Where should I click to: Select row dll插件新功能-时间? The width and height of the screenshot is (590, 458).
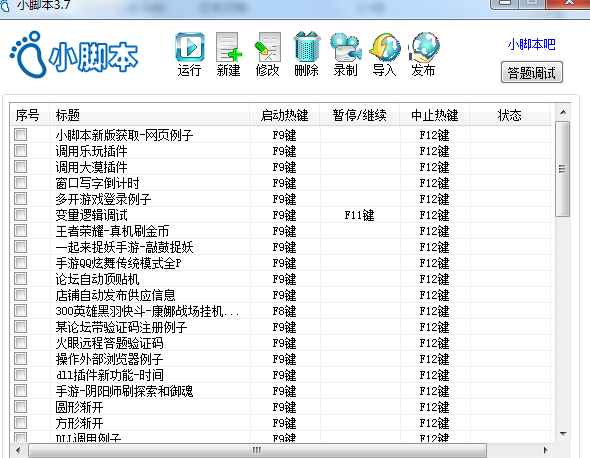pos(281,375)
